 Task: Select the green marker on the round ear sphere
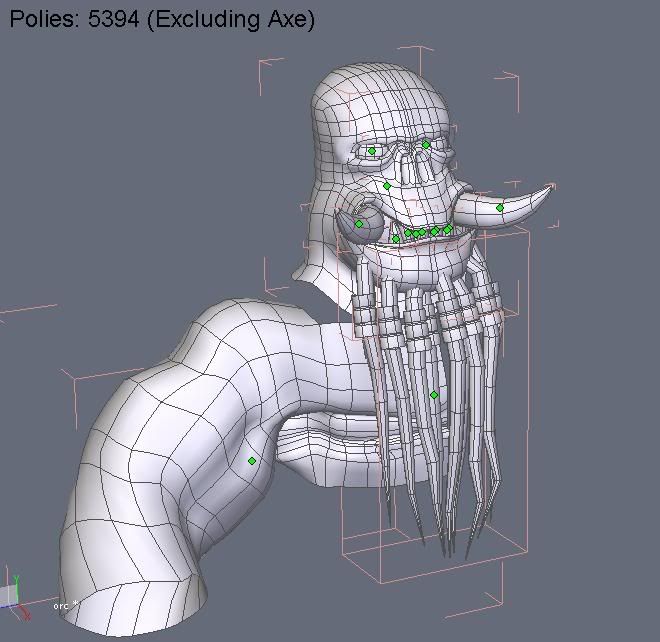[x=359, y=223]
